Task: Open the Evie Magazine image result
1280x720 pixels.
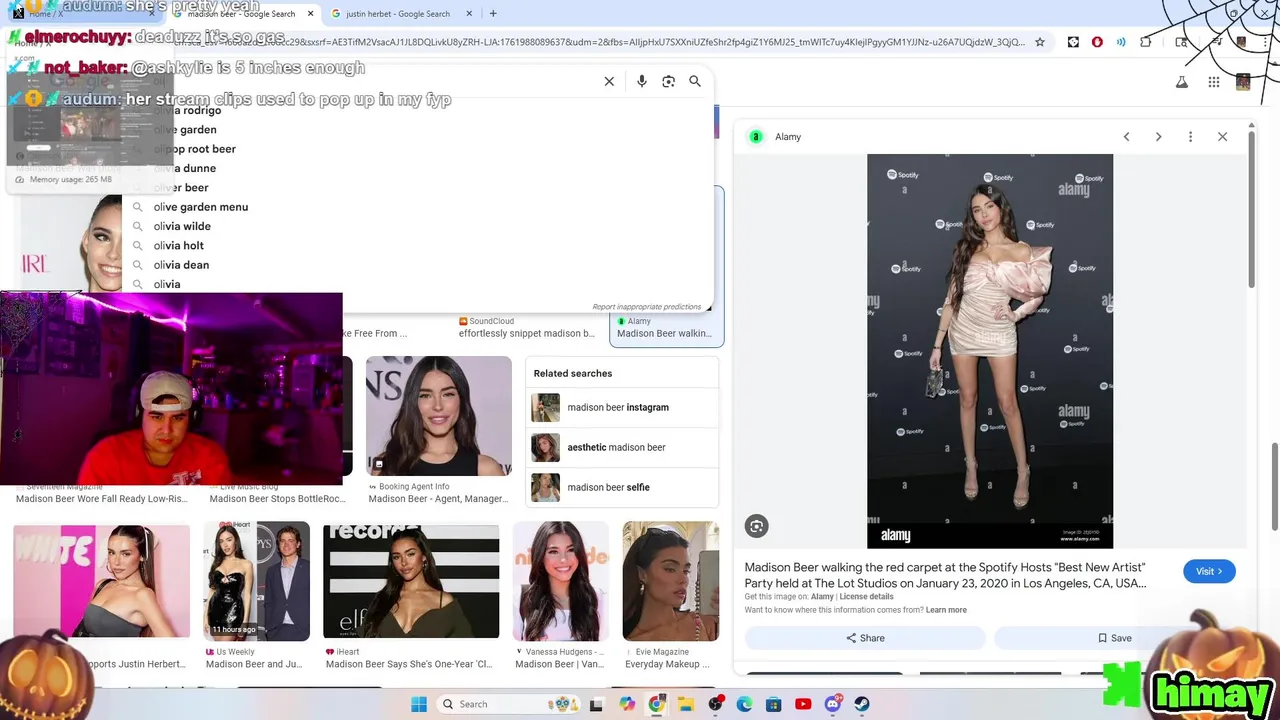Action: (x=670, y=580)
